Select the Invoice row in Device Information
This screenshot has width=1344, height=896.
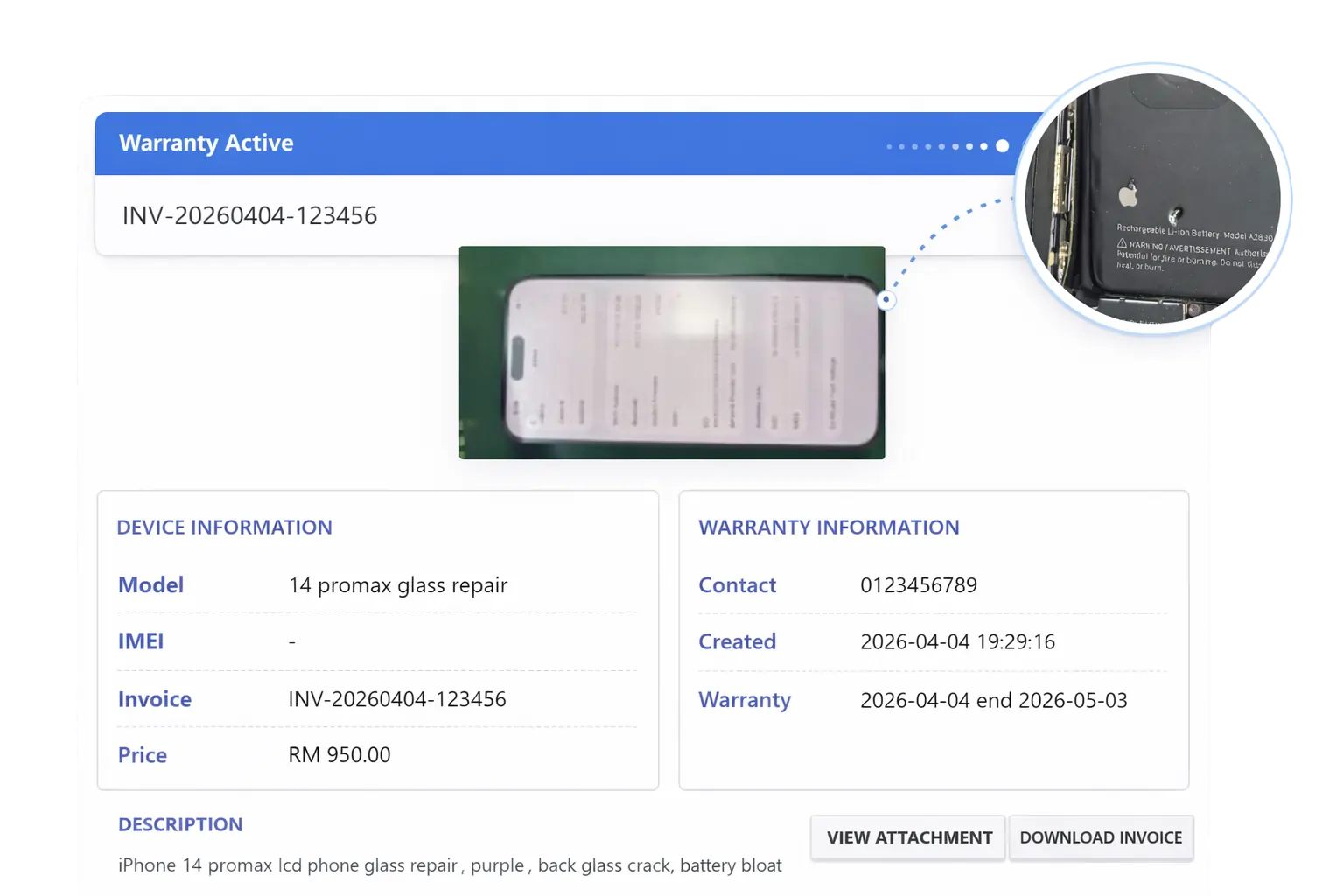point(398,698)
